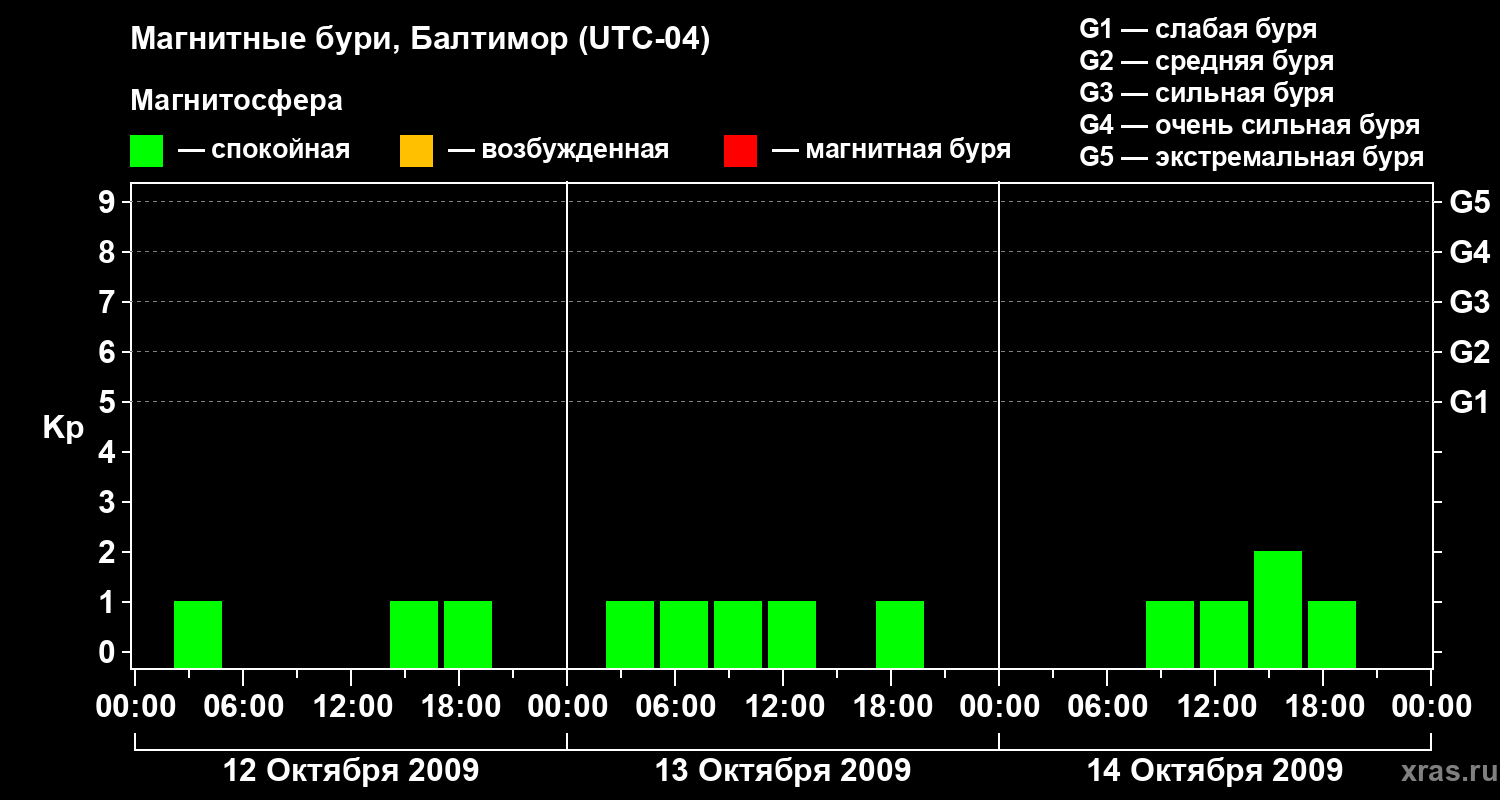
Task: Select the isolated 18:00 bar on 13 October
Action: click(900, 634)
